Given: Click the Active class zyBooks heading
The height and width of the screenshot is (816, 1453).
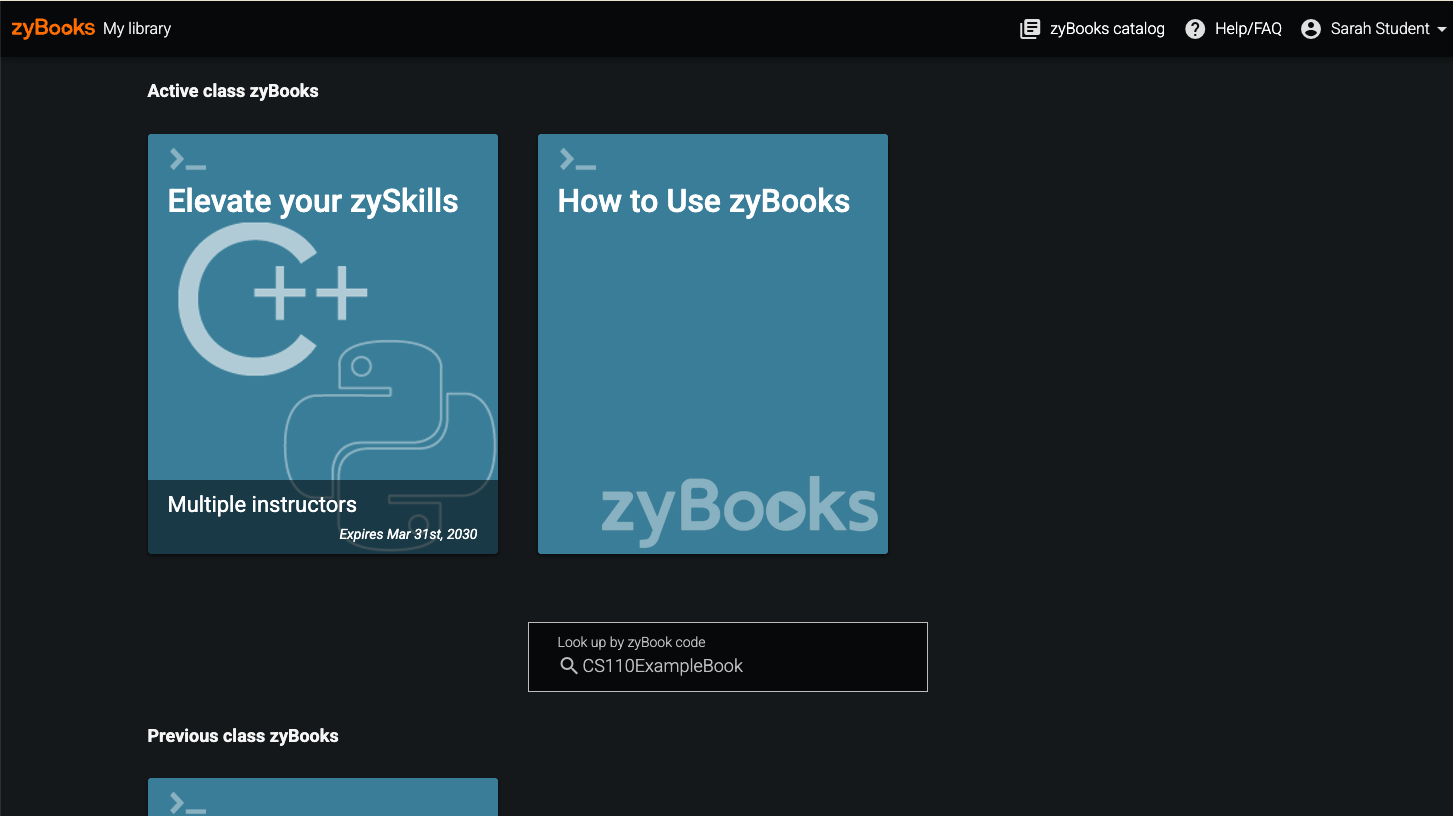Looking at the screenshot, I should (x=233, y=91).
